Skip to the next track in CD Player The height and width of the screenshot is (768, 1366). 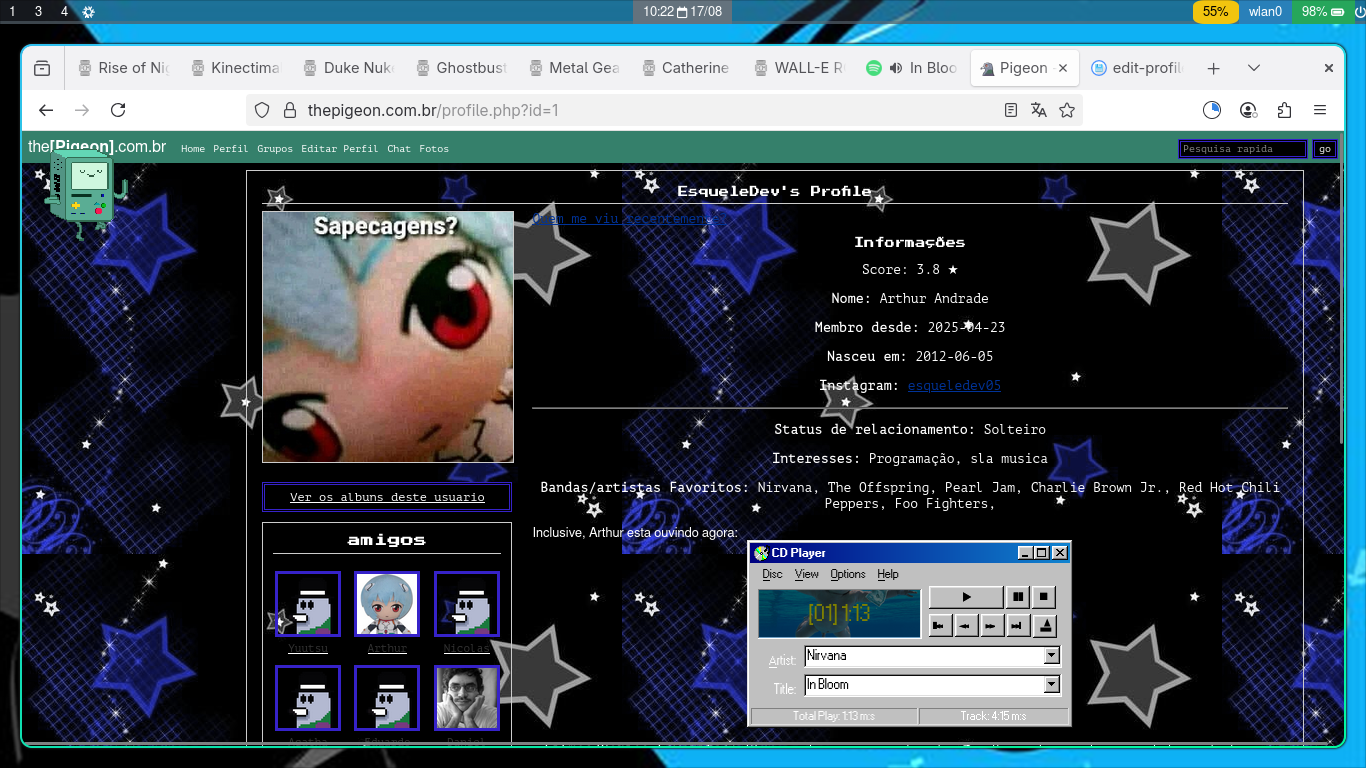click(x=1018, y=626)
